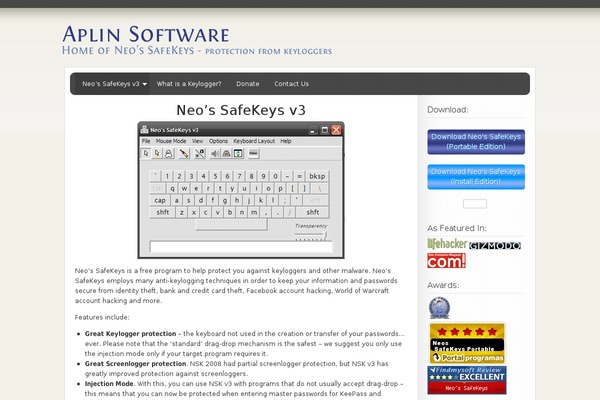Click the small keyboard toolbar icon

click(253, 153)
